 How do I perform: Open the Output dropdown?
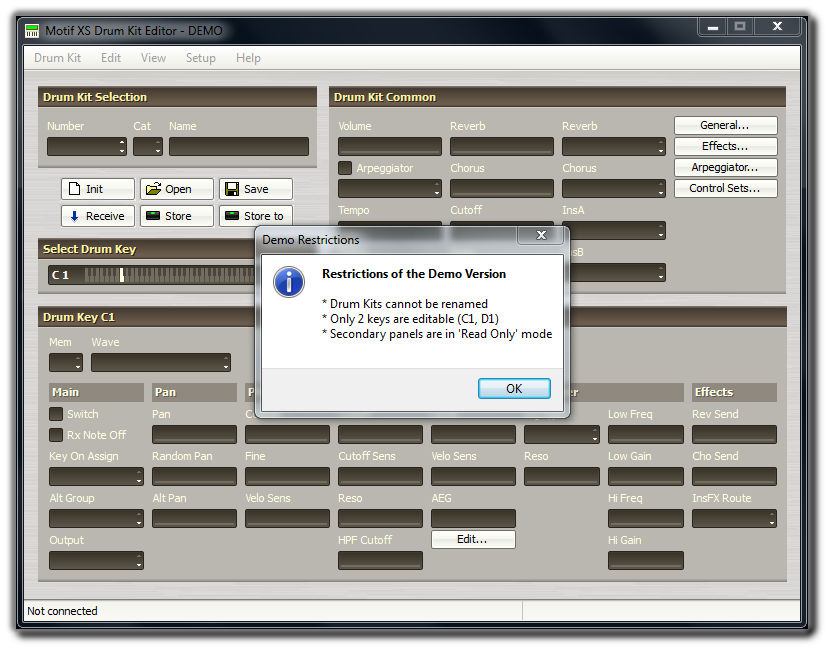coord(96,560)
